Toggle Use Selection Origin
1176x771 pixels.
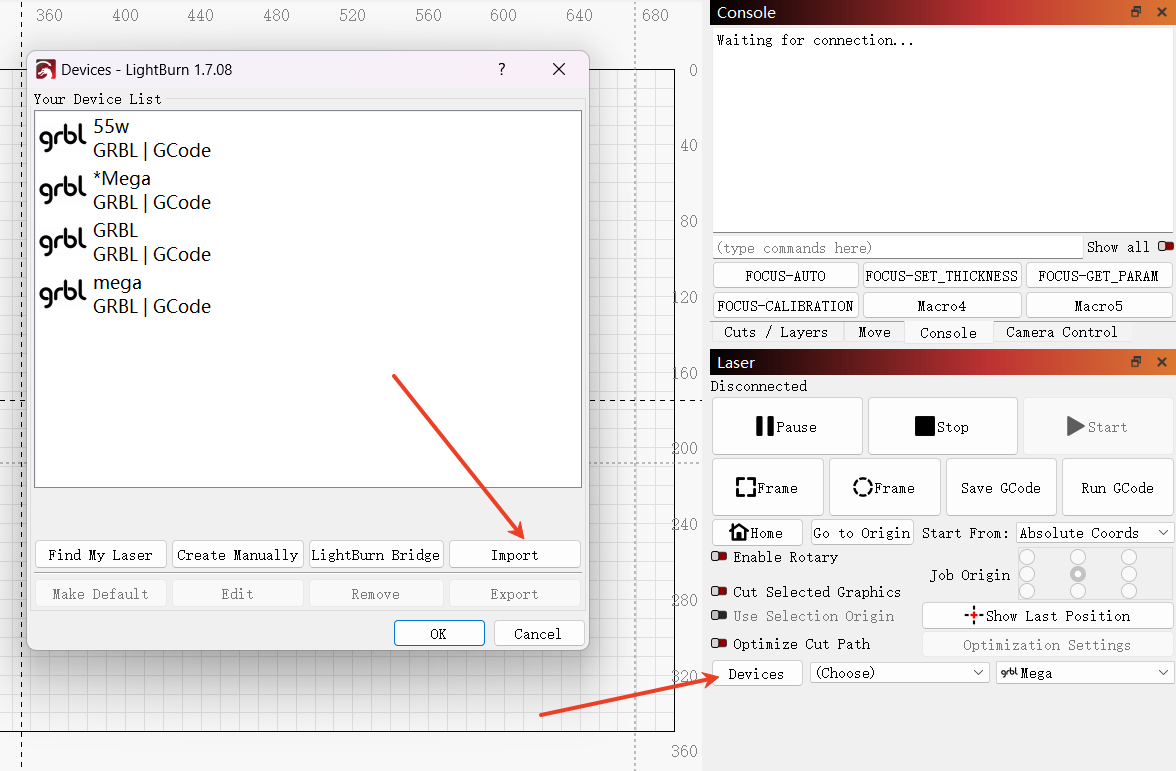[718, 615]
